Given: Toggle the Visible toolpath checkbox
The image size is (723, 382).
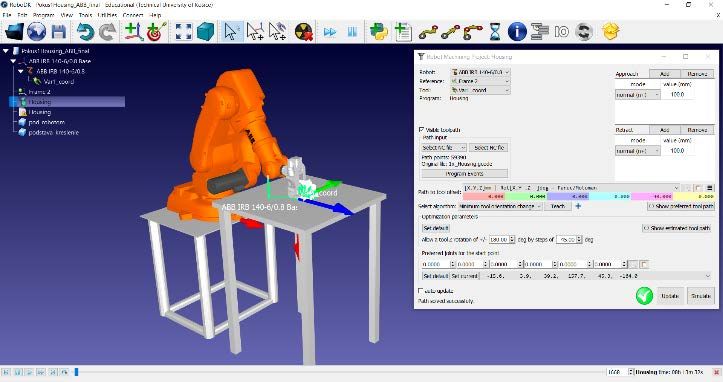Looking at the screenshot, I should click(421, 130).
